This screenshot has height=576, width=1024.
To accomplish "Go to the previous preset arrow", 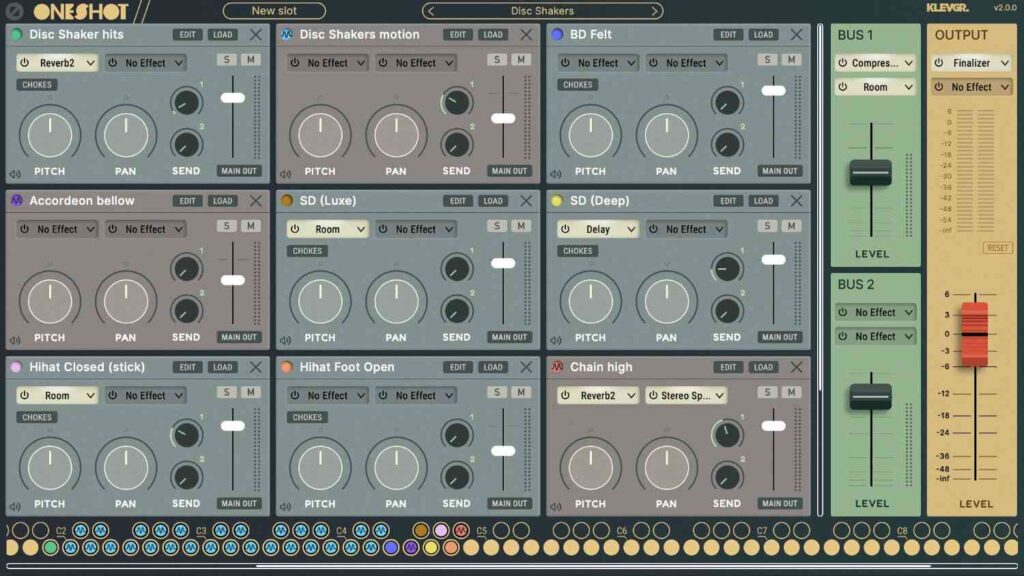I will [x=430, y=11].
